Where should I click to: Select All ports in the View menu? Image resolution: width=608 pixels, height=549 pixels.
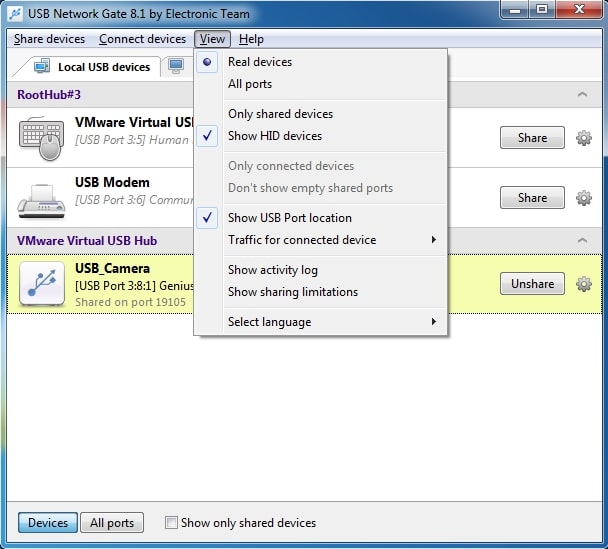pos(320,84)
